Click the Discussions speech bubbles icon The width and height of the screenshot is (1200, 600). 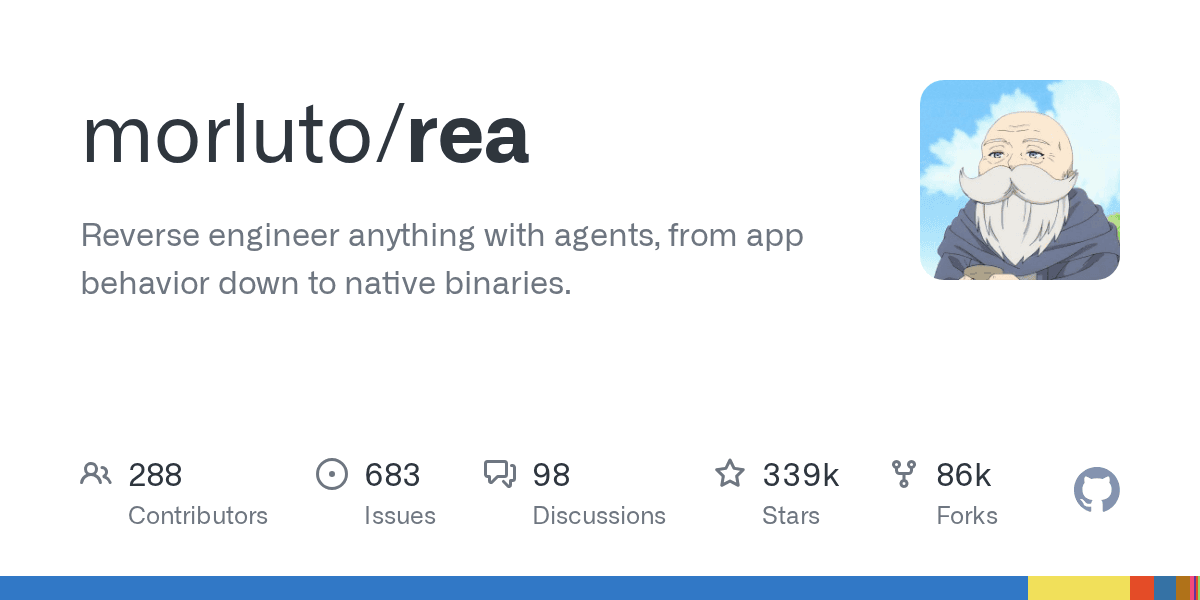point(500,474)
